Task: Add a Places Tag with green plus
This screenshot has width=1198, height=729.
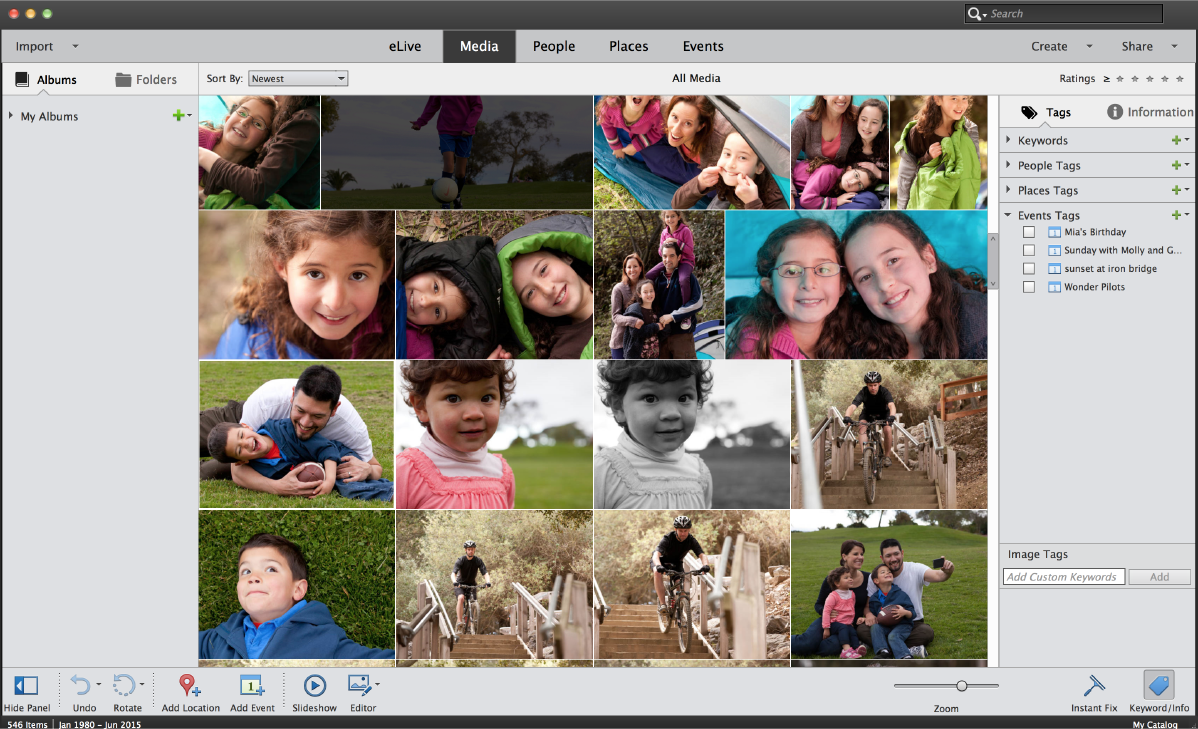Action: [x=1177, y=190]
